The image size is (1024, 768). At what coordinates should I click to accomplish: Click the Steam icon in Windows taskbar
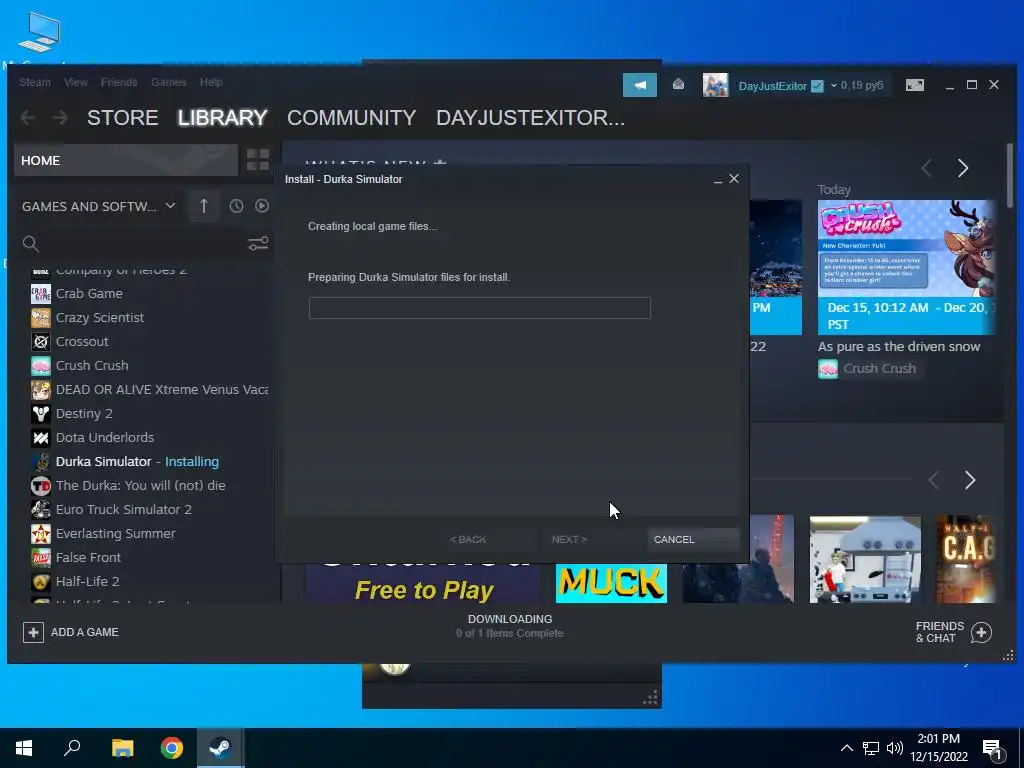pyautogui.click(x=220, y=748)
